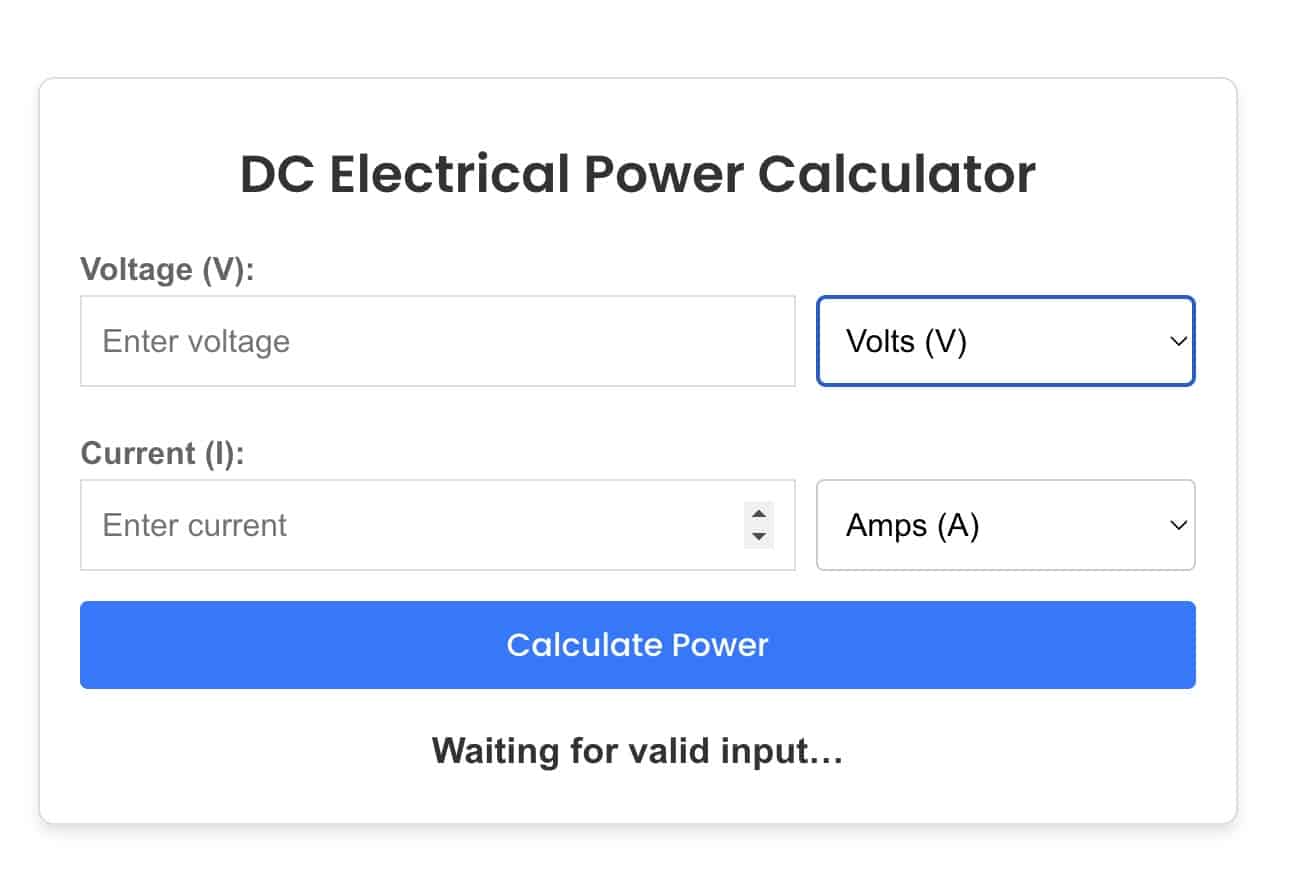Screen dimensions: 1294x870
Task: Click the down arrow on the current stepper
Action: coord(759,536)
